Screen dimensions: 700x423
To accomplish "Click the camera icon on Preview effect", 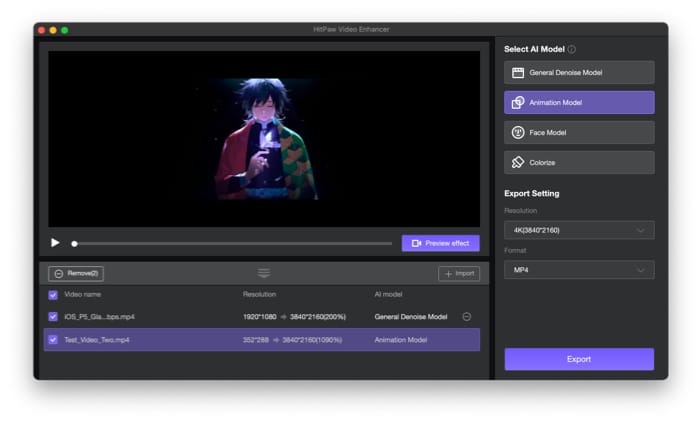I will 416,243.
